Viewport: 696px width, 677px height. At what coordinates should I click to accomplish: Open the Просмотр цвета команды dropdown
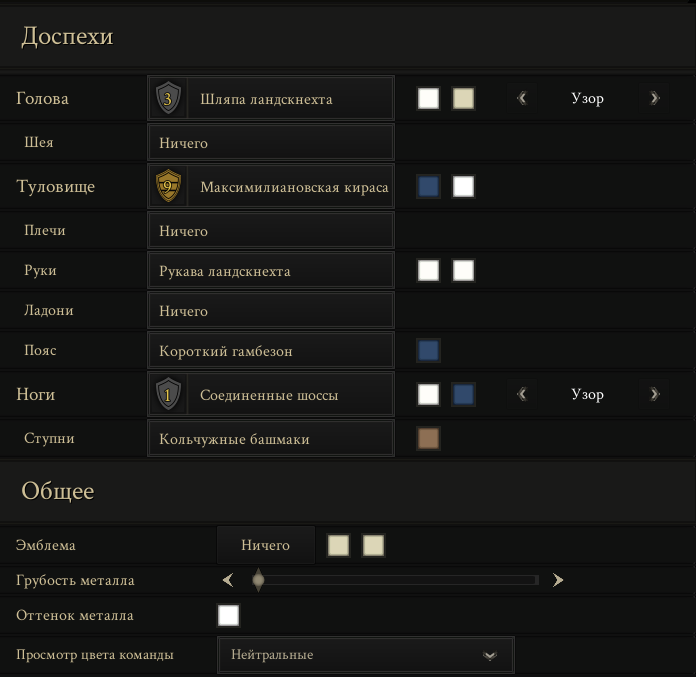(x=366, y=655)
